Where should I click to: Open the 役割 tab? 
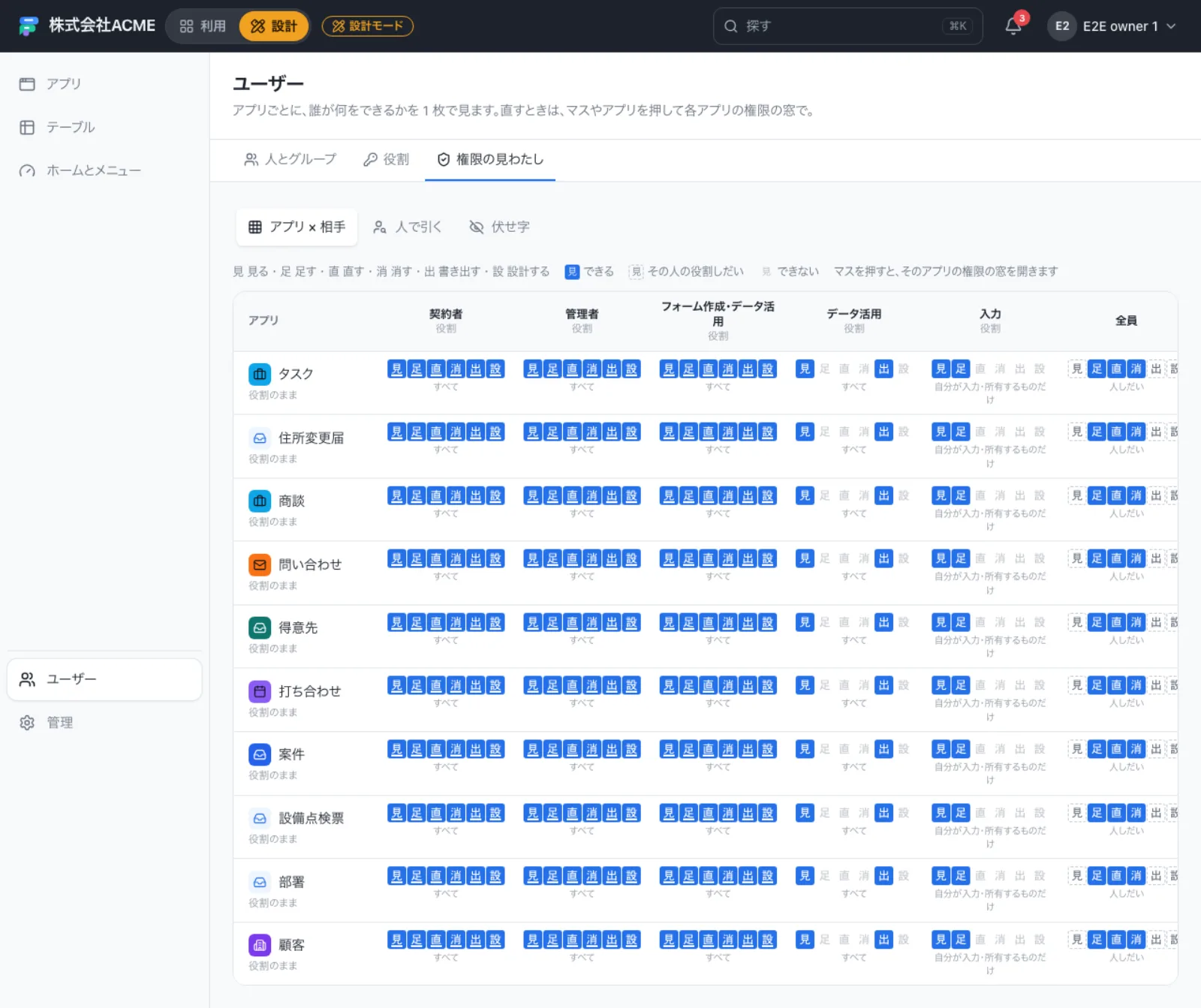pyautogui.click(x=386, y=159)
